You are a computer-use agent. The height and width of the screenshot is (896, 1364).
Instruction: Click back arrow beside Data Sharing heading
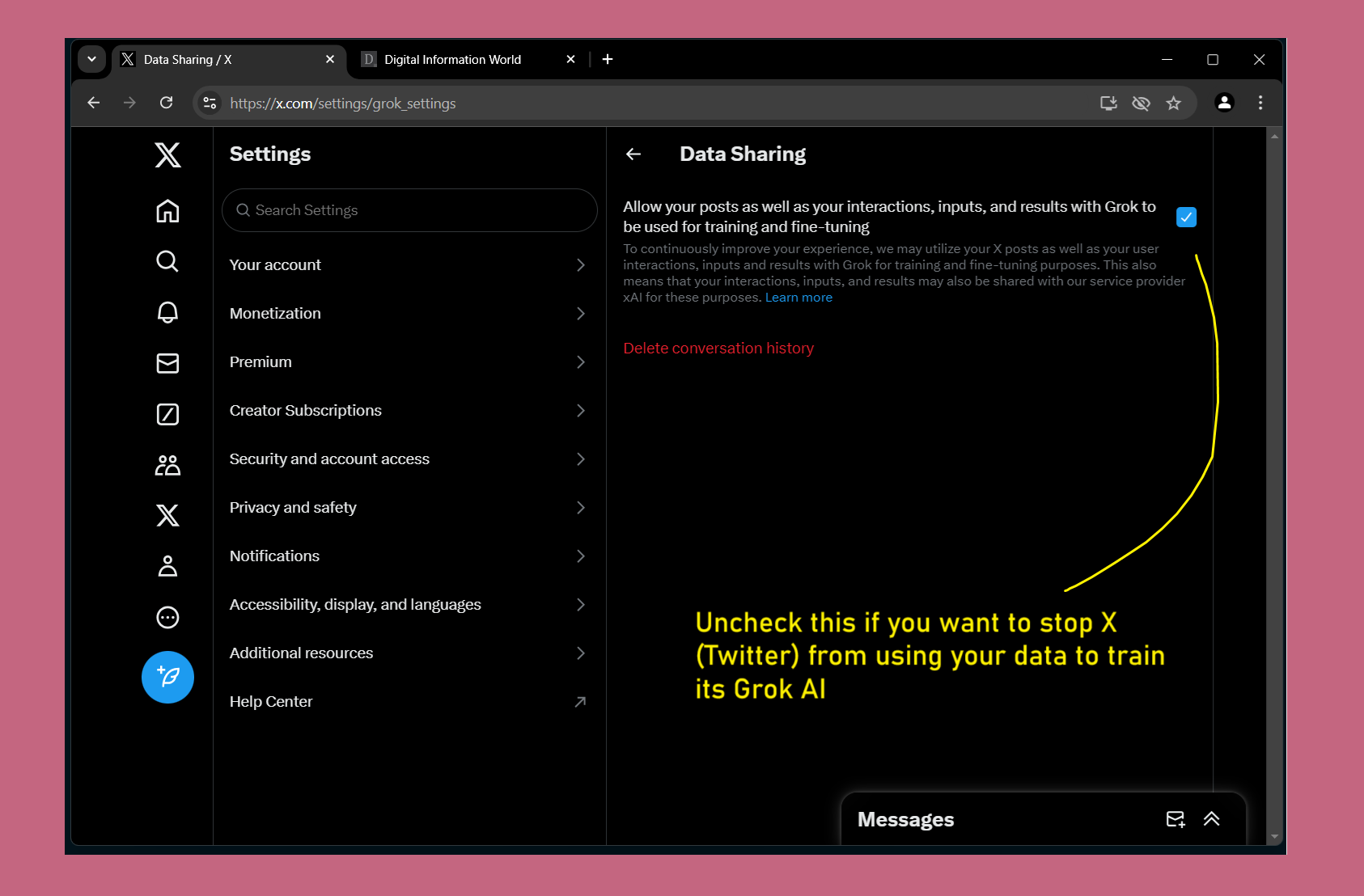(x=633, y=154)
